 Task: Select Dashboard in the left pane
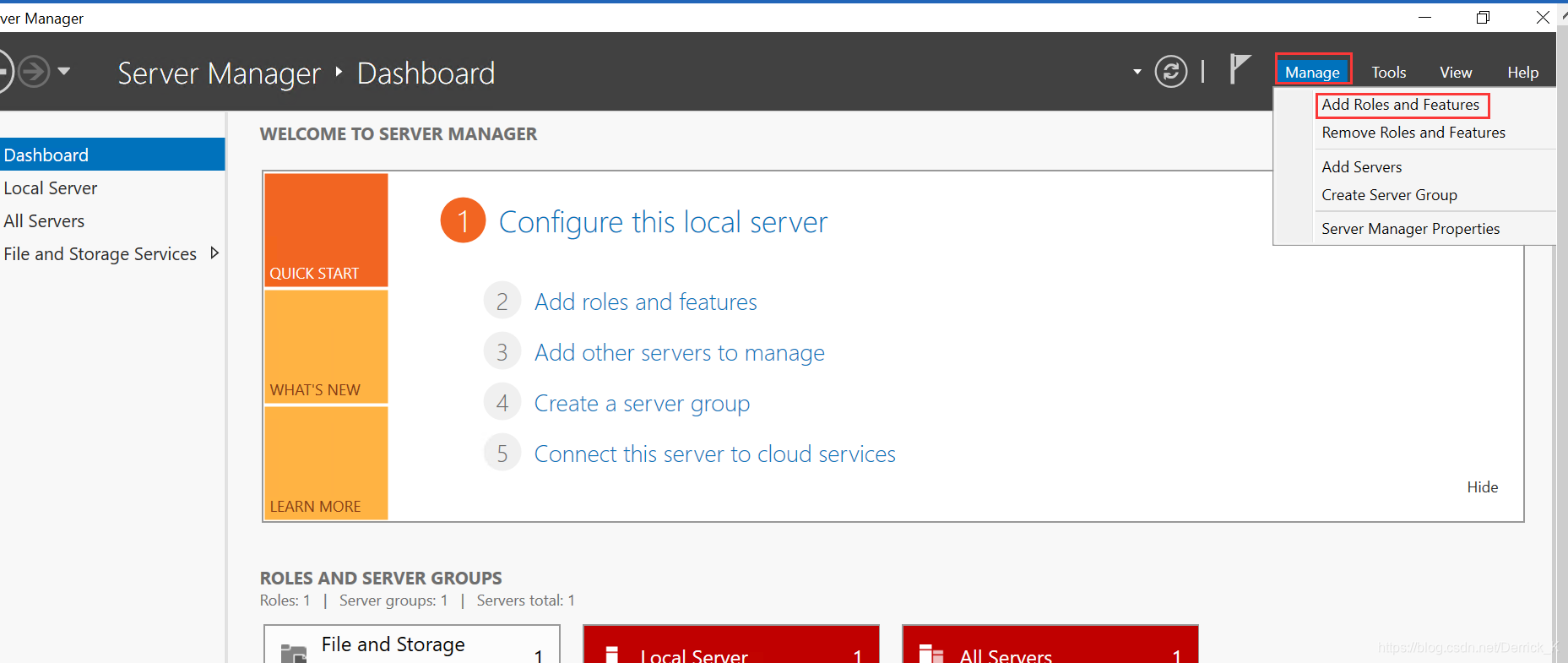[x=112, y=155]
